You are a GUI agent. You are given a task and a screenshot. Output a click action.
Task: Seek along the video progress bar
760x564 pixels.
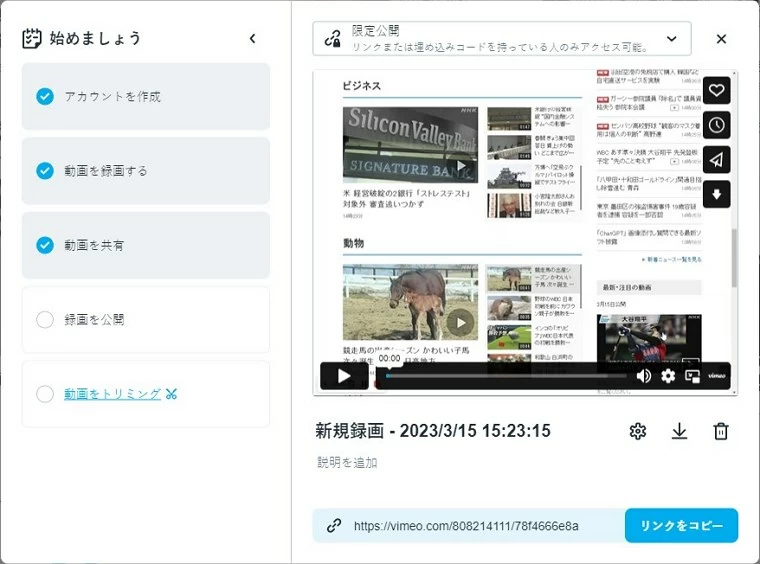[507, 376]
